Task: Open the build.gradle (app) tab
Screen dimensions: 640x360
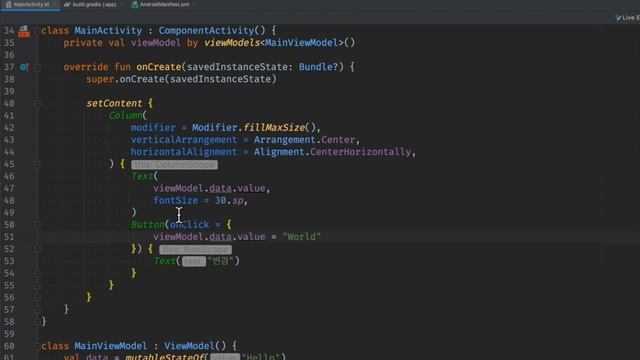Action: click(94, 4)
